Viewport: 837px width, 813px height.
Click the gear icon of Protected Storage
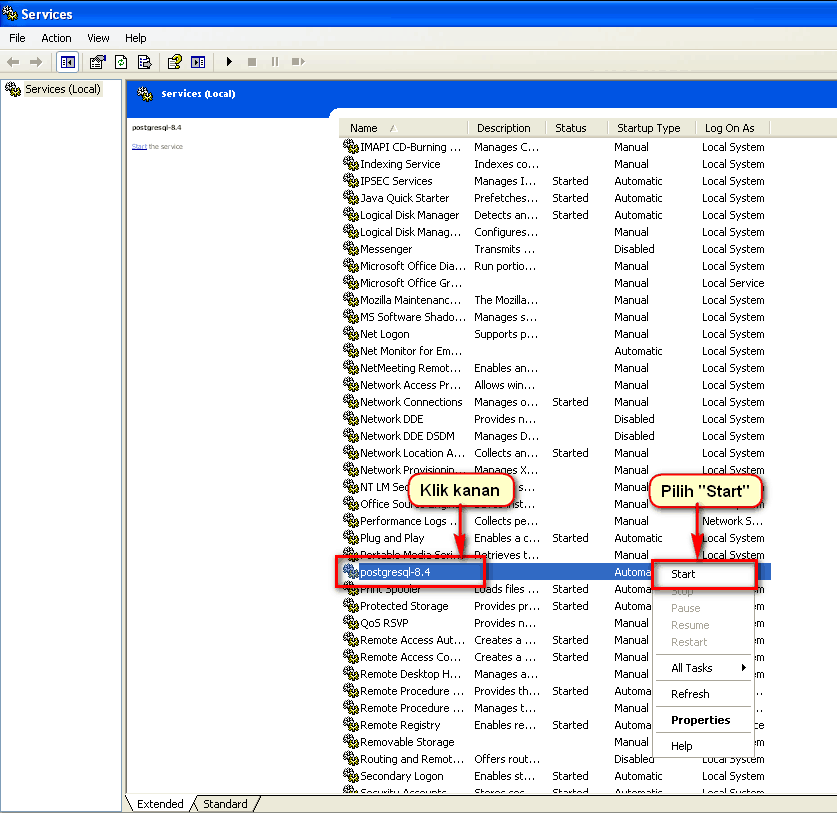(x=350, y=605)
